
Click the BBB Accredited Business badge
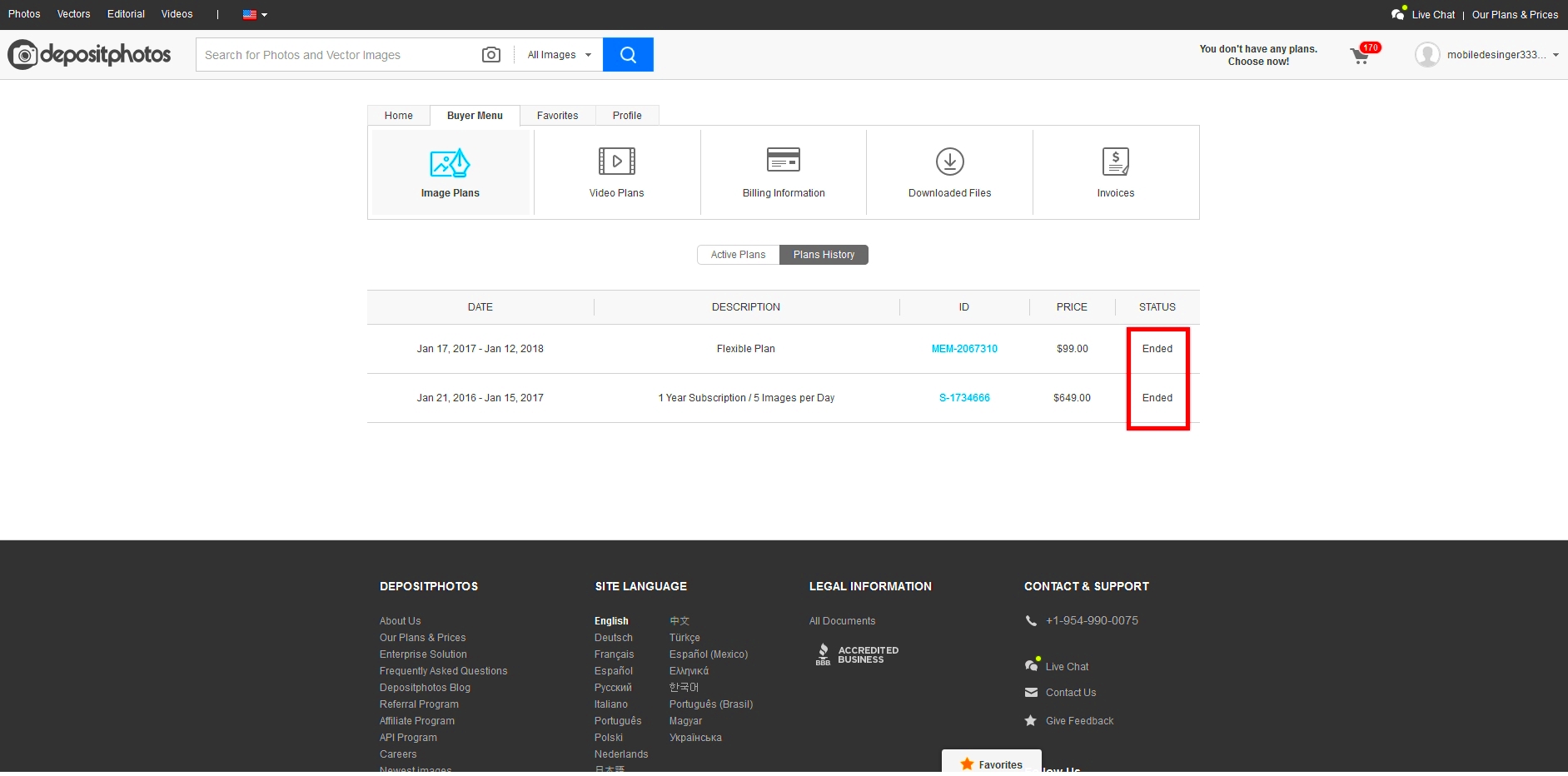click(857, 654)
